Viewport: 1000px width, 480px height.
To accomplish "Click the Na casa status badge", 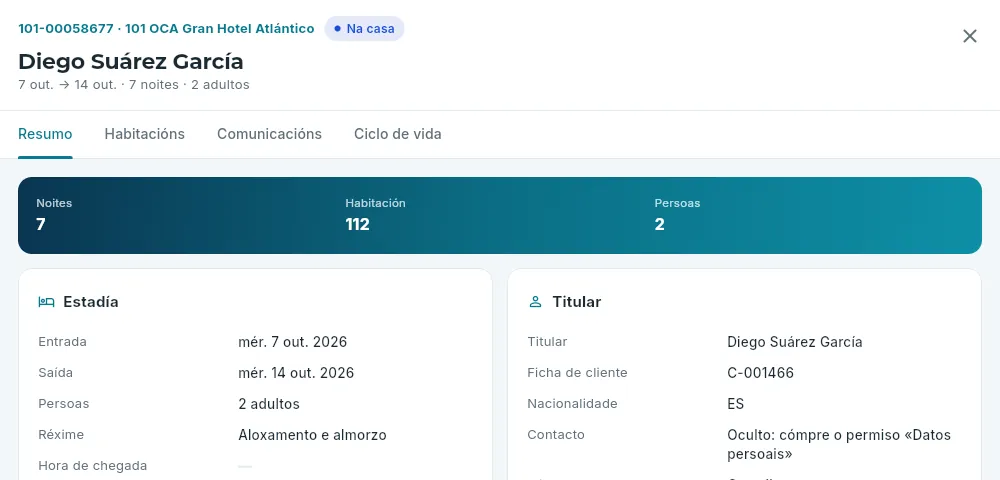I will coord(364,29).
